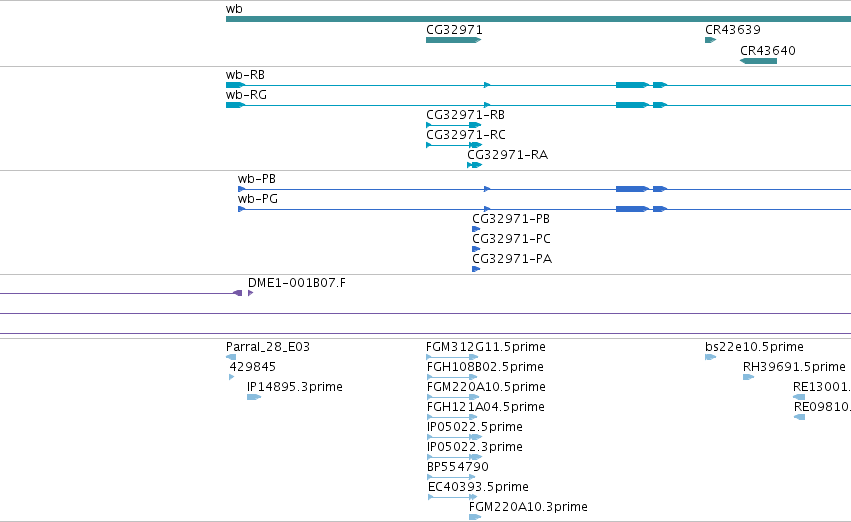Click the CG32971-PA coding segment

click(476, 269)
